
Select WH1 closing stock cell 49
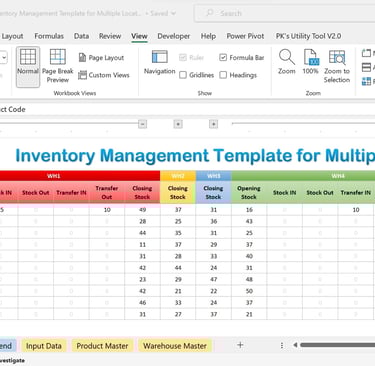(x=142, y=210)
